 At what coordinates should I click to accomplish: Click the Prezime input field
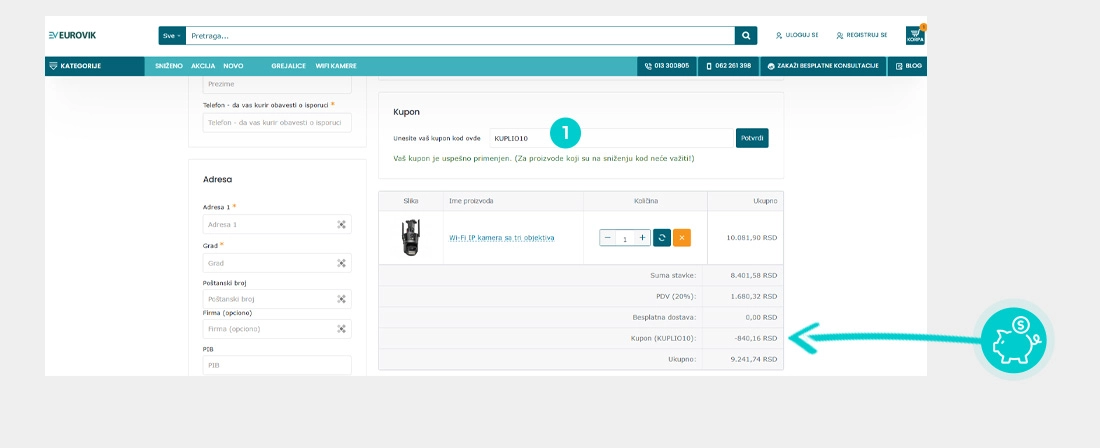pyautogui.click(x=277, y=84)
